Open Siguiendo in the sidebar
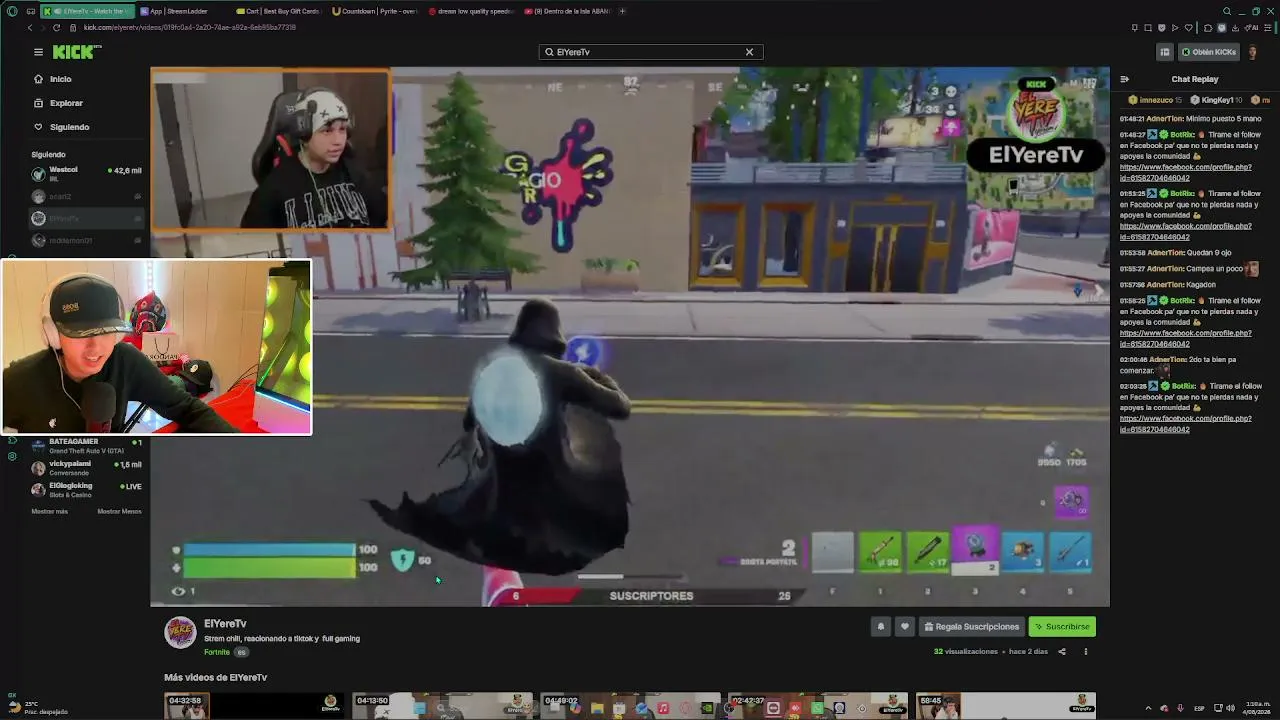Screen dimensions: 1280x720 tap(69, 127)
